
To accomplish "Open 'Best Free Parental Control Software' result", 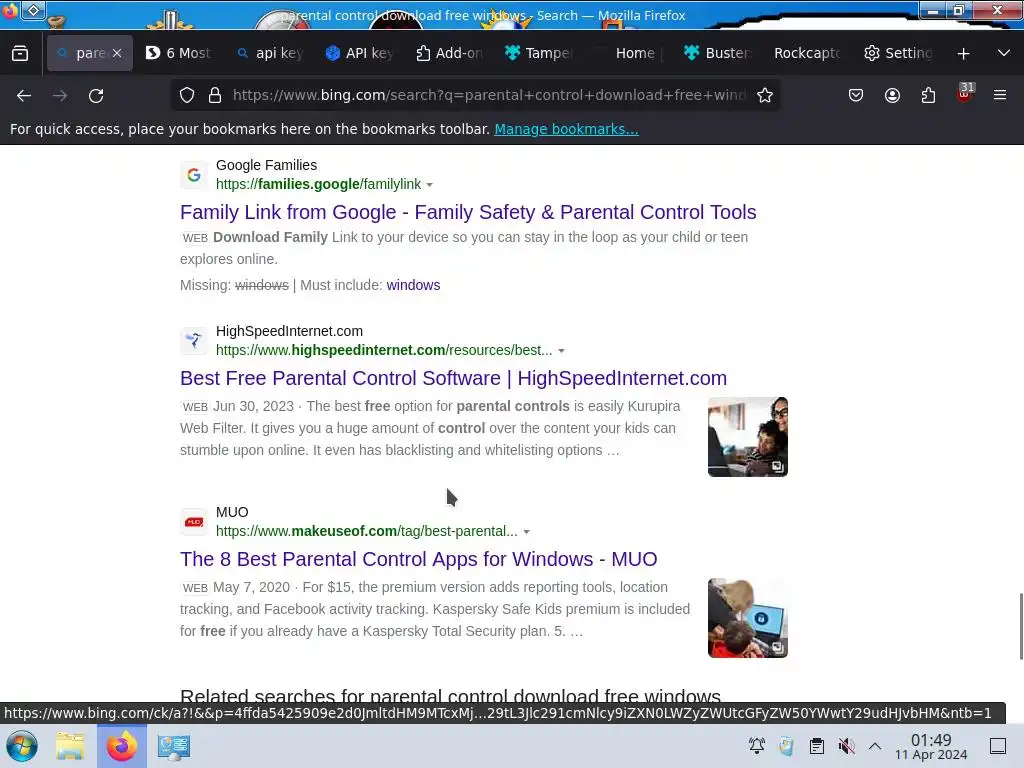I will click(x=453, y=378).
